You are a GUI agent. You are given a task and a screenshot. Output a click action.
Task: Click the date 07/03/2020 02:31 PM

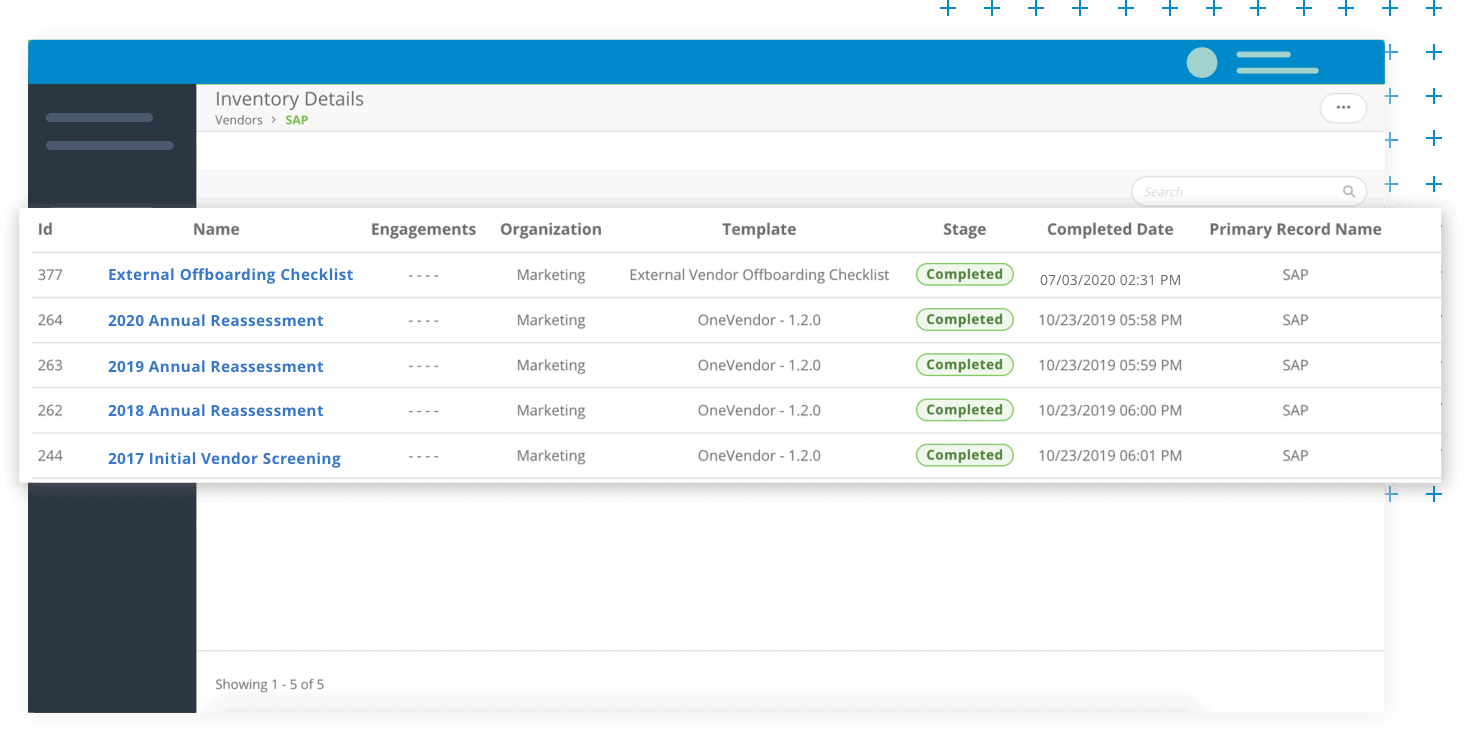(1110, 280)
